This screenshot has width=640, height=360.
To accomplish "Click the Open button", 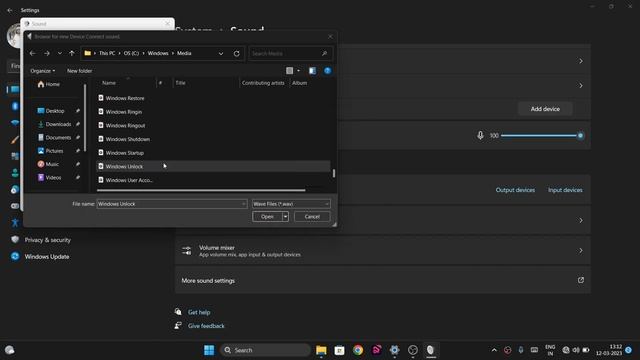I will point(267,217).
